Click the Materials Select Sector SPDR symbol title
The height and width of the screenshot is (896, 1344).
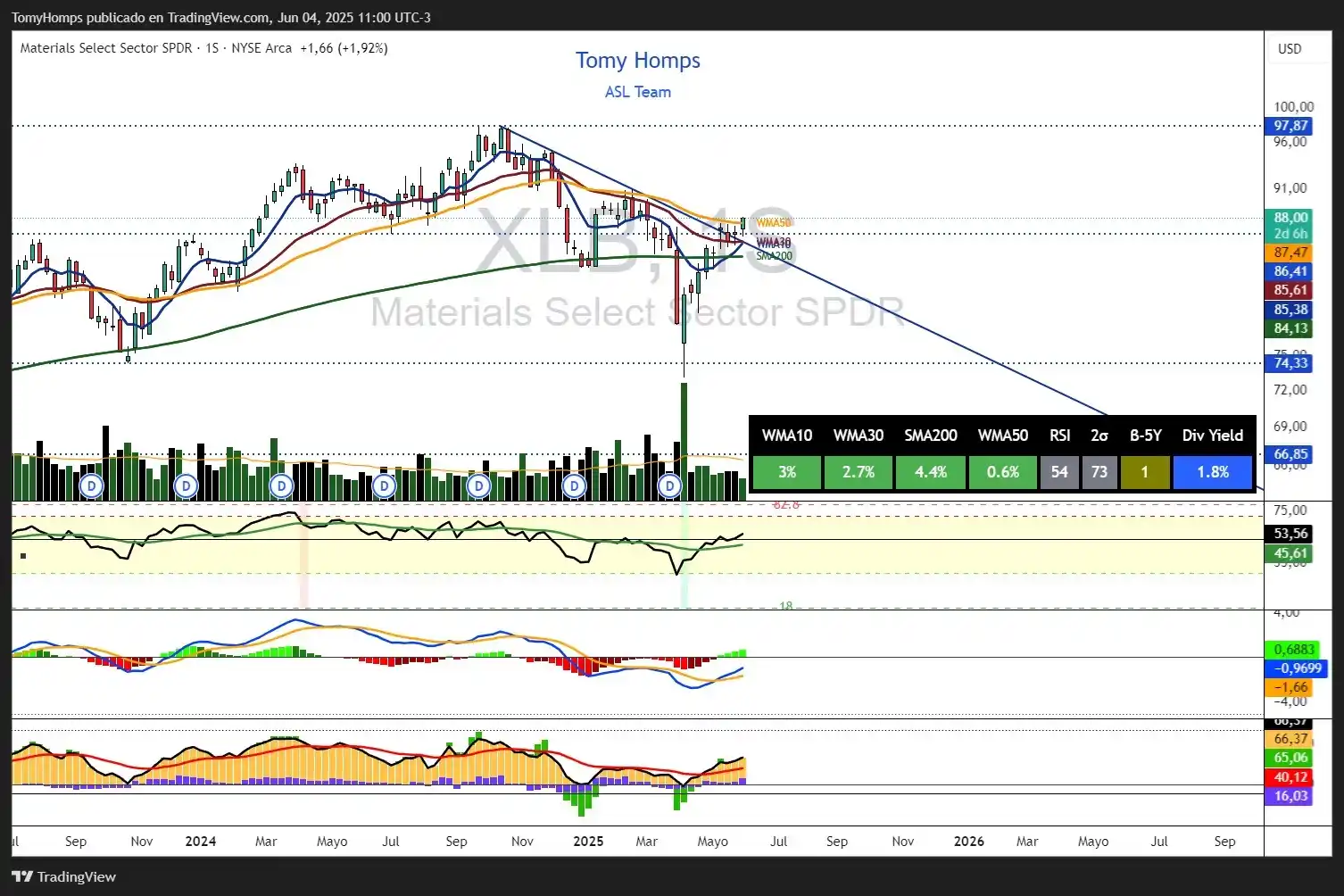click(105, 48)
